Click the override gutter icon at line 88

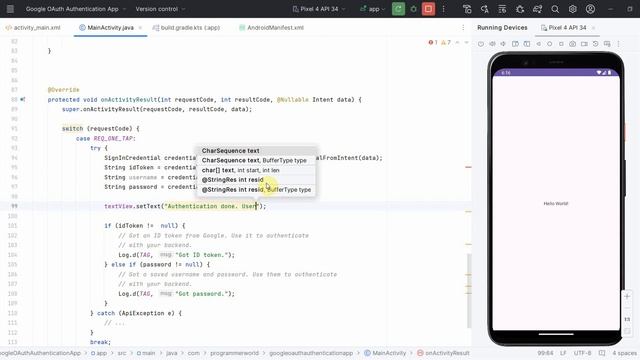pyautogui.click(x=23, y=99)
